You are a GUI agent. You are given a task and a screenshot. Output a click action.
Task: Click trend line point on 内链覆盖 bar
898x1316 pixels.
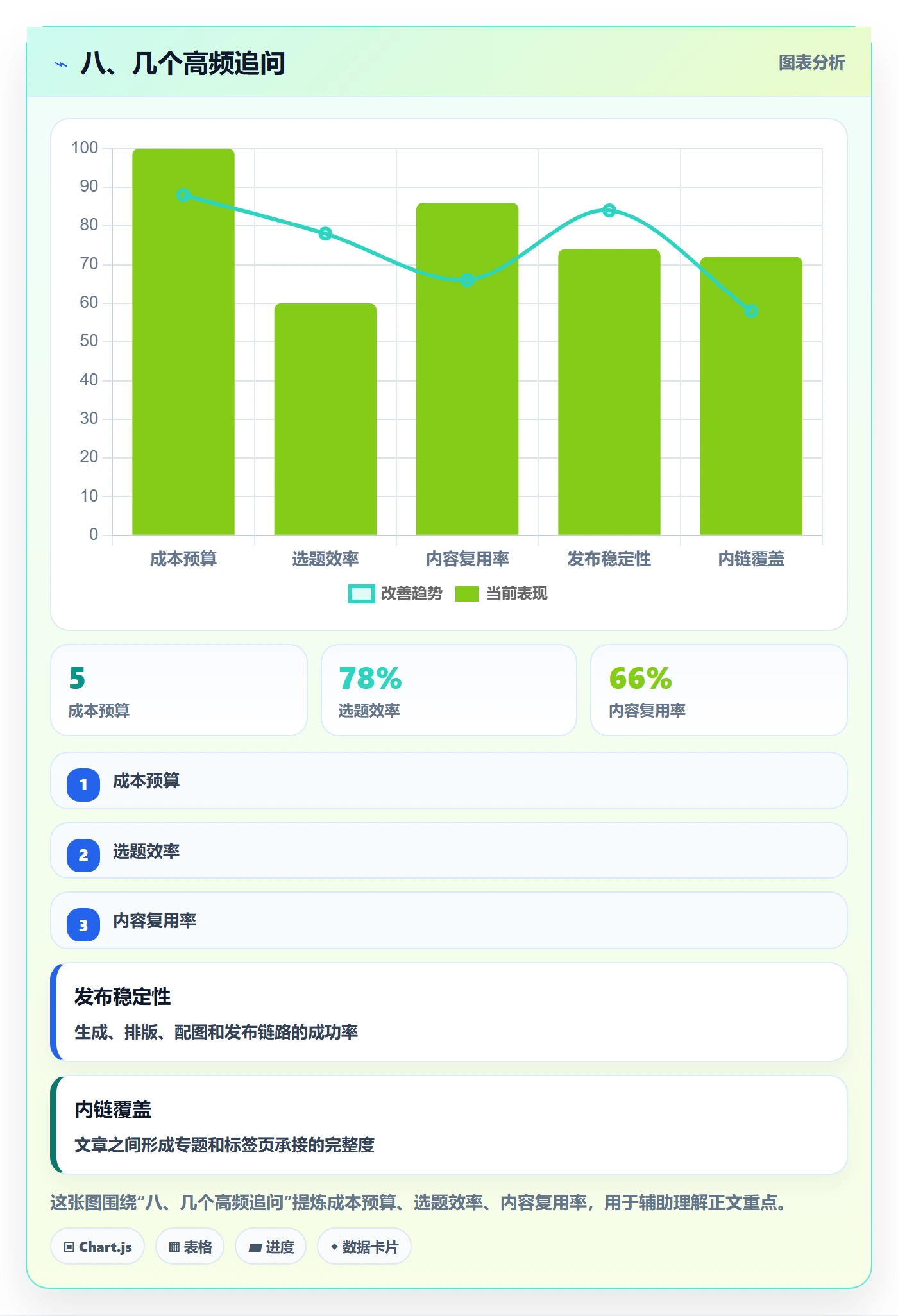coord(751,311)
